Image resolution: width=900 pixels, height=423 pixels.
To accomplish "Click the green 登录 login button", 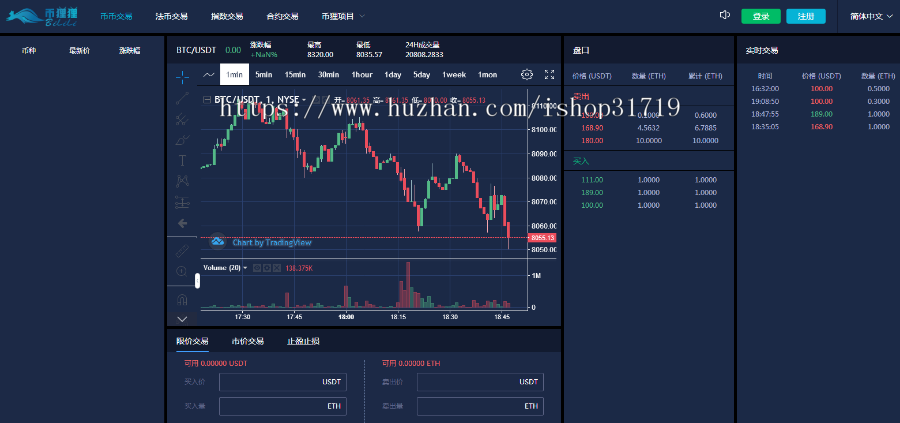I will point(761,17).
